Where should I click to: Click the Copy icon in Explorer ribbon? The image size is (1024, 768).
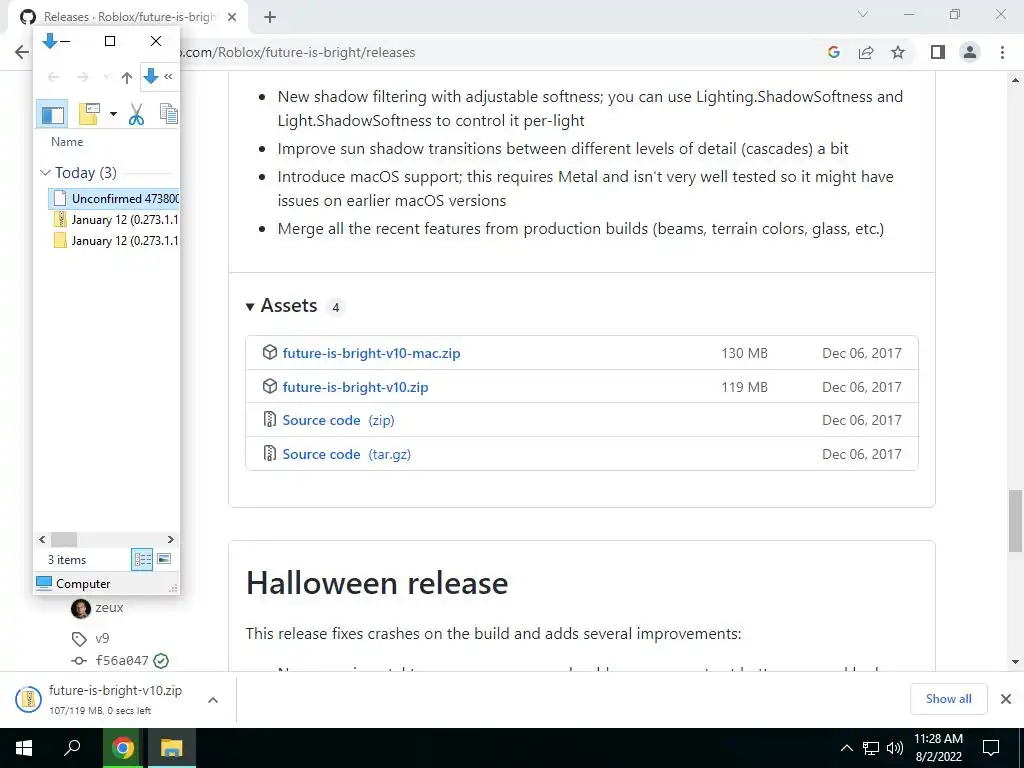coord(168,114)
